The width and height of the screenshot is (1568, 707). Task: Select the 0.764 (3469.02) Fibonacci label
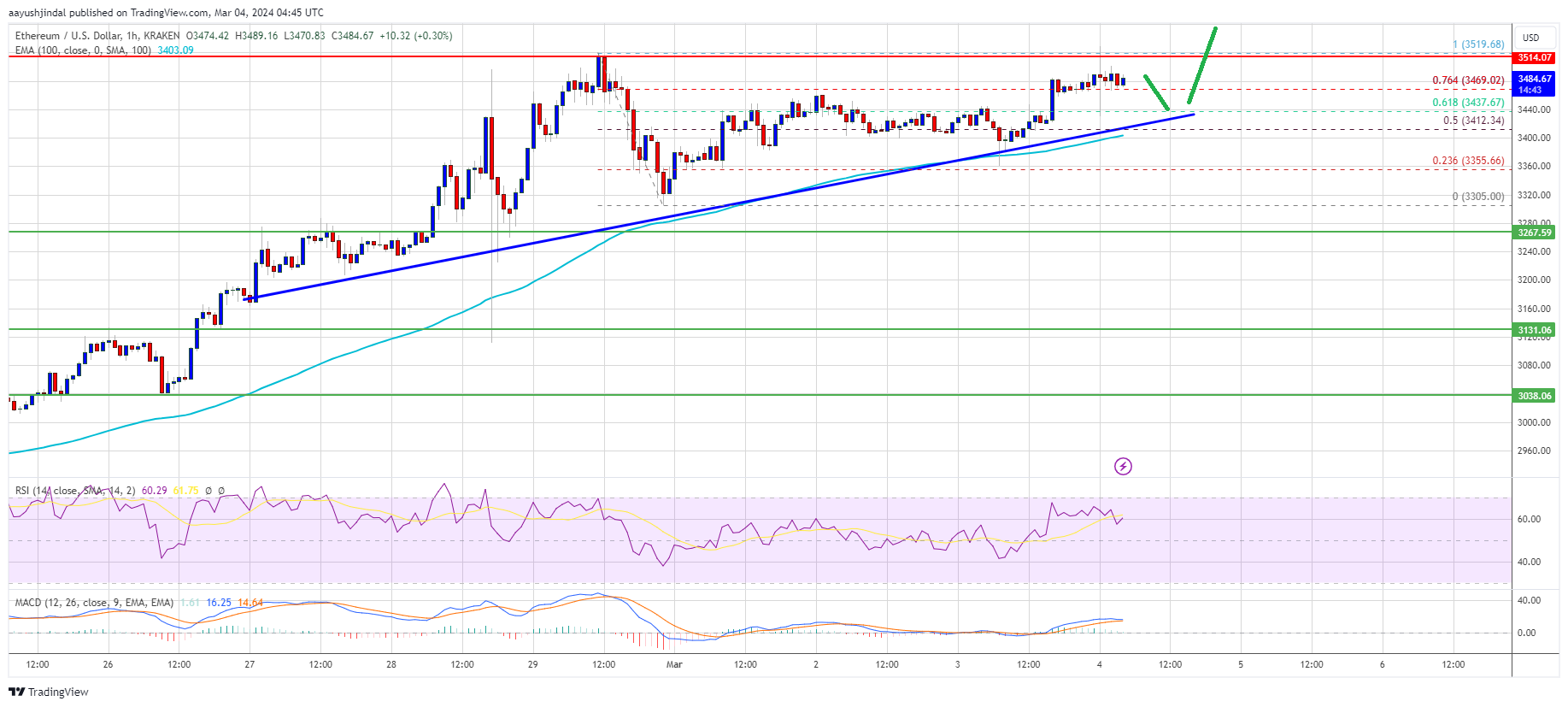pos(1468,80)
